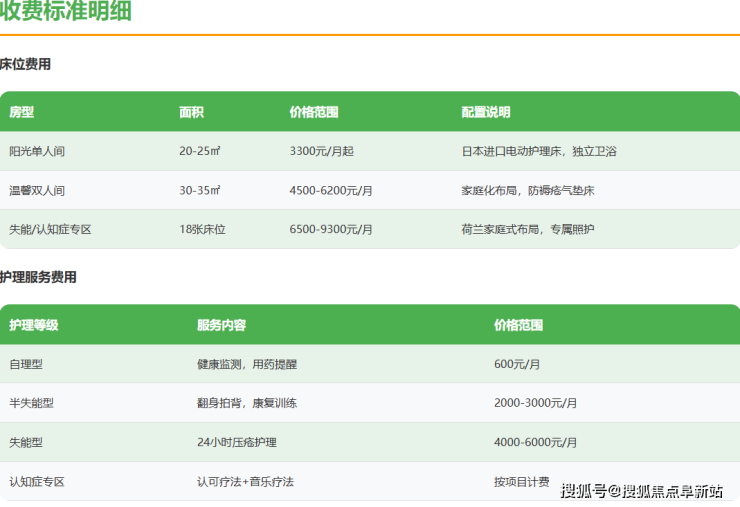
Task: Click the 阳光单人间 room type cell
Action: tap(37, 151)
